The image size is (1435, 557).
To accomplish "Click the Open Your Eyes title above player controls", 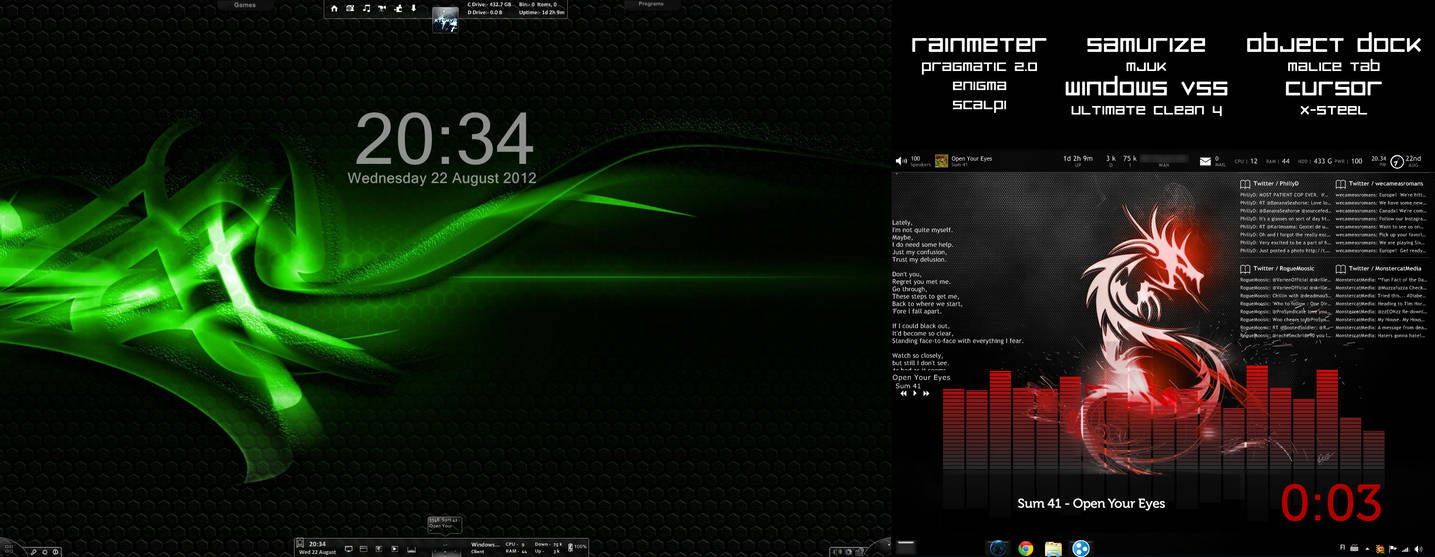I will point(921,378).
